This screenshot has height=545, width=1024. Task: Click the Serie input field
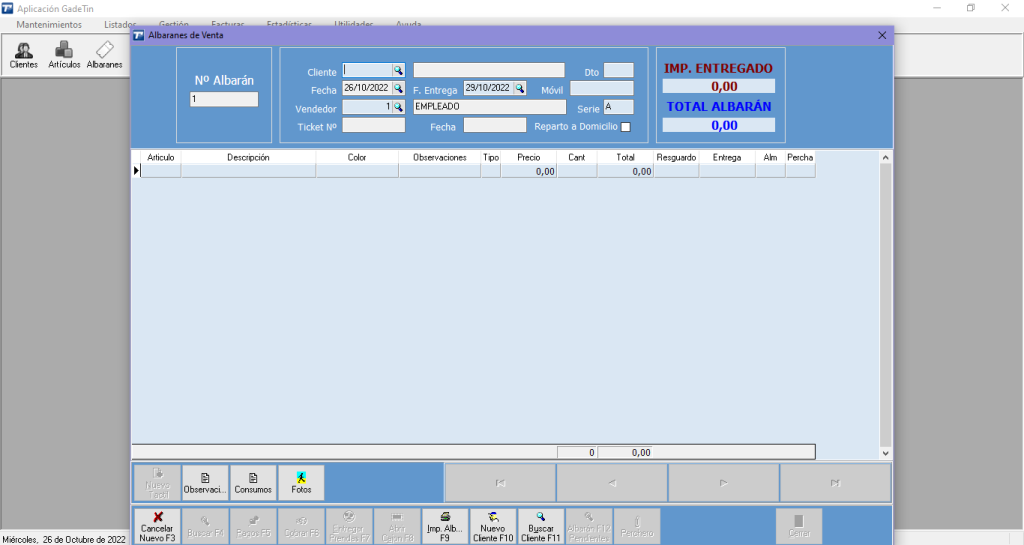coord(618,107)
